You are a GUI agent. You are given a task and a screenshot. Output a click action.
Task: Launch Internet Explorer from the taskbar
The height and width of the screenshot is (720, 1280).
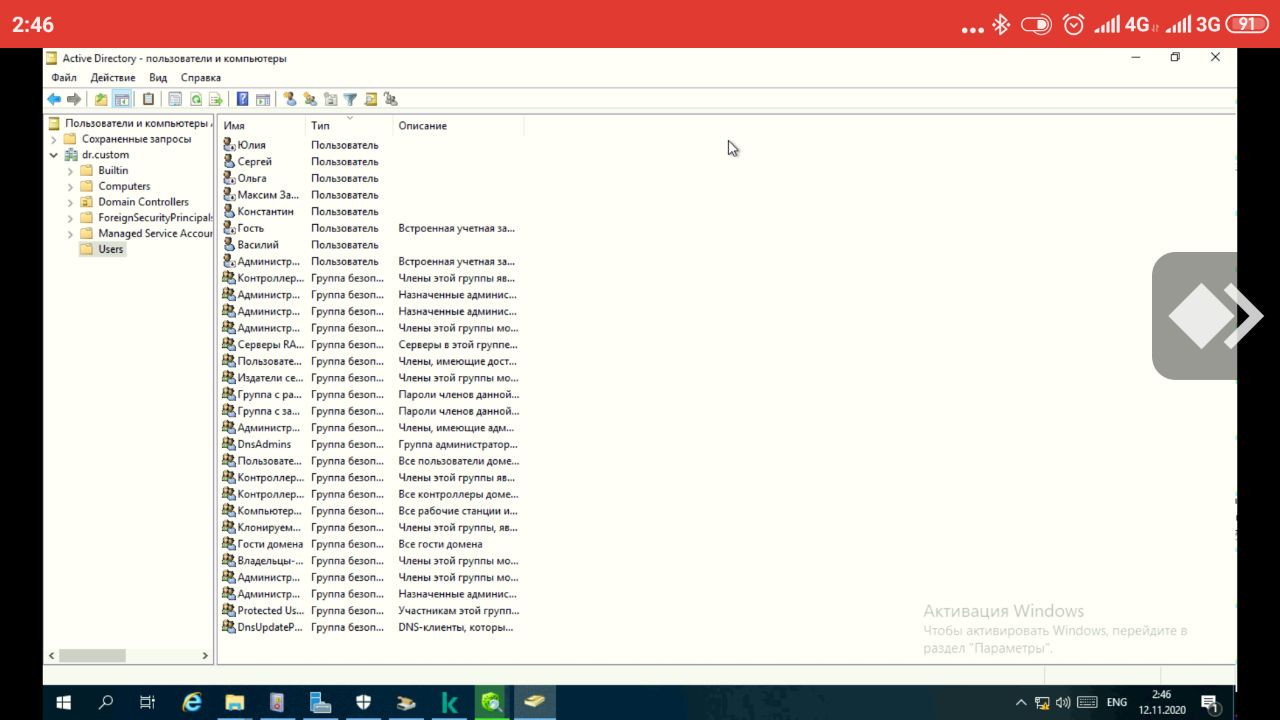pos(190,703)
